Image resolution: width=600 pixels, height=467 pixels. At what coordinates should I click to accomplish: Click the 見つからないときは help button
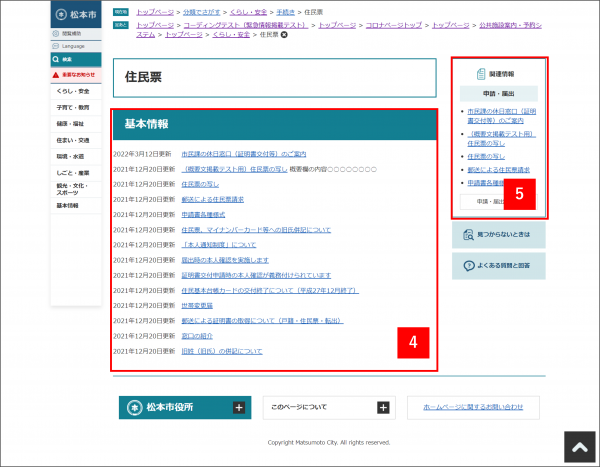pos(498,236)
